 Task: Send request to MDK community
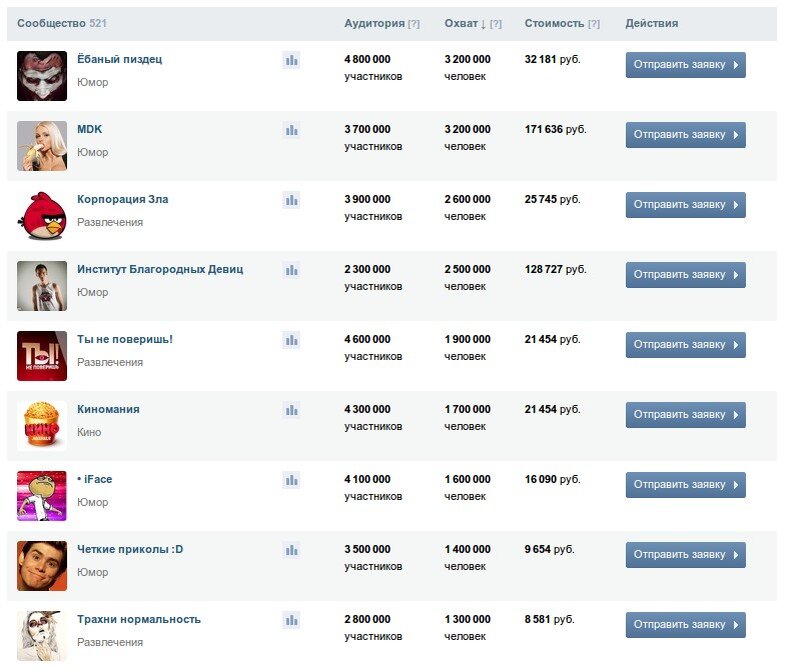coord(685,135)
